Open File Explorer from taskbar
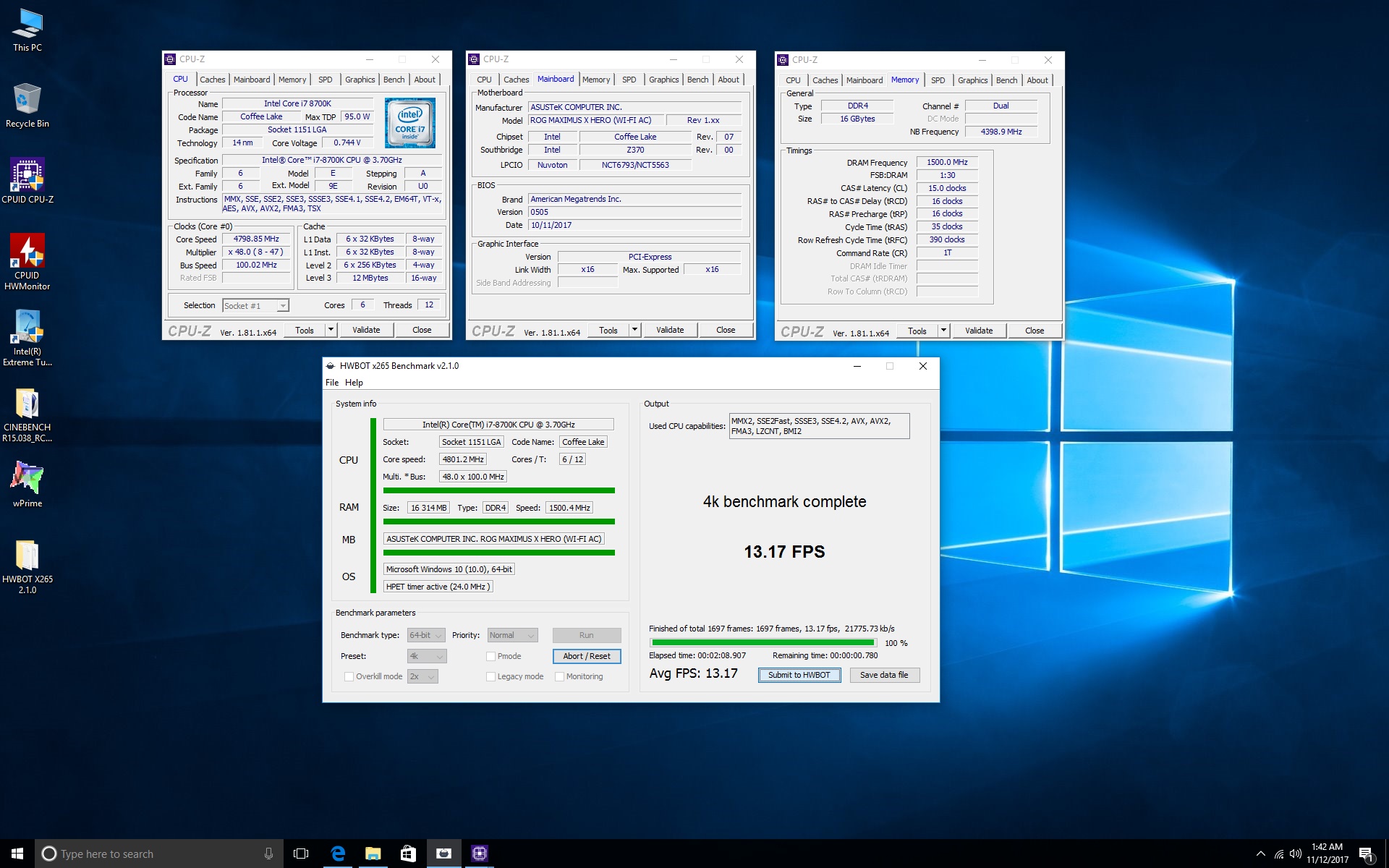1389x868 pixels. (373, 854)
